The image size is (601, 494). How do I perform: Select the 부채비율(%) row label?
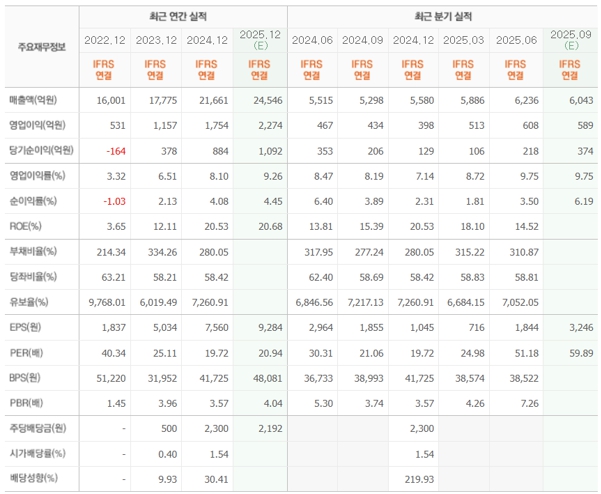[35, 251]
